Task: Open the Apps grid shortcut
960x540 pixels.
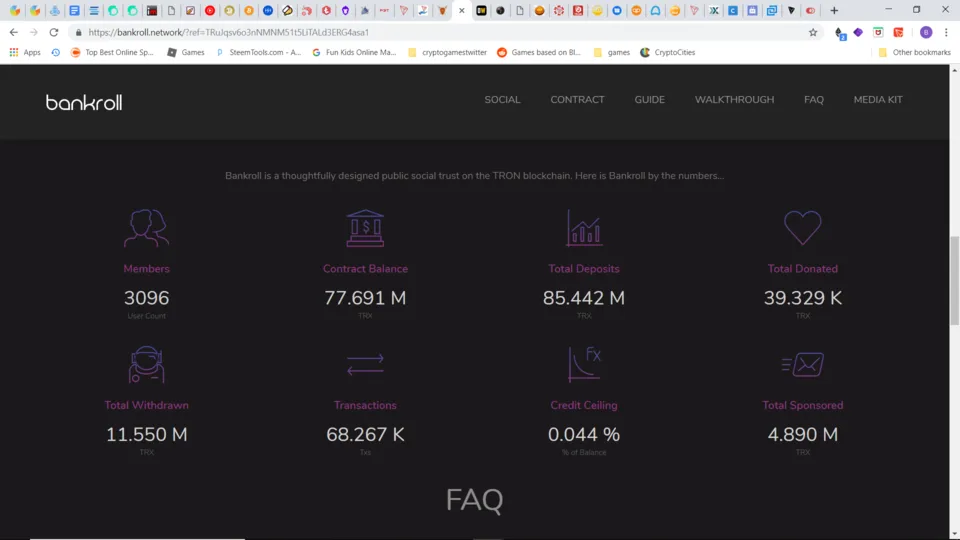Action: coord(24,53)
